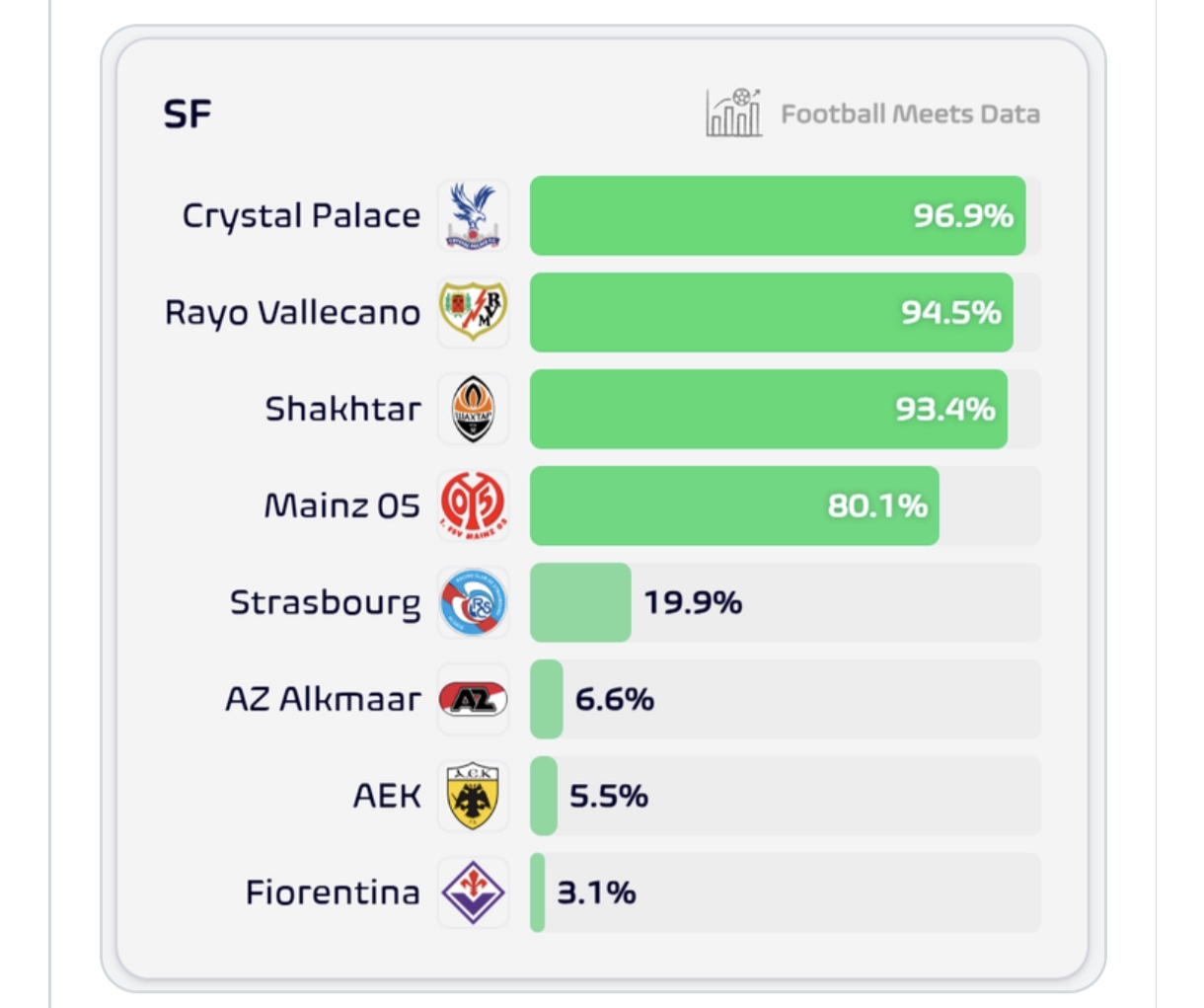Click the AZ Alkmaar team name

click(323, 699)
